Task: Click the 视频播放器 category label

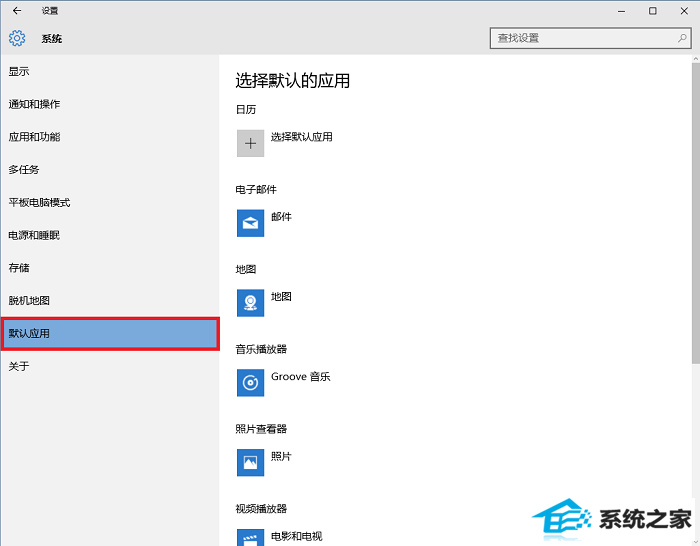Action: (261, 509)
